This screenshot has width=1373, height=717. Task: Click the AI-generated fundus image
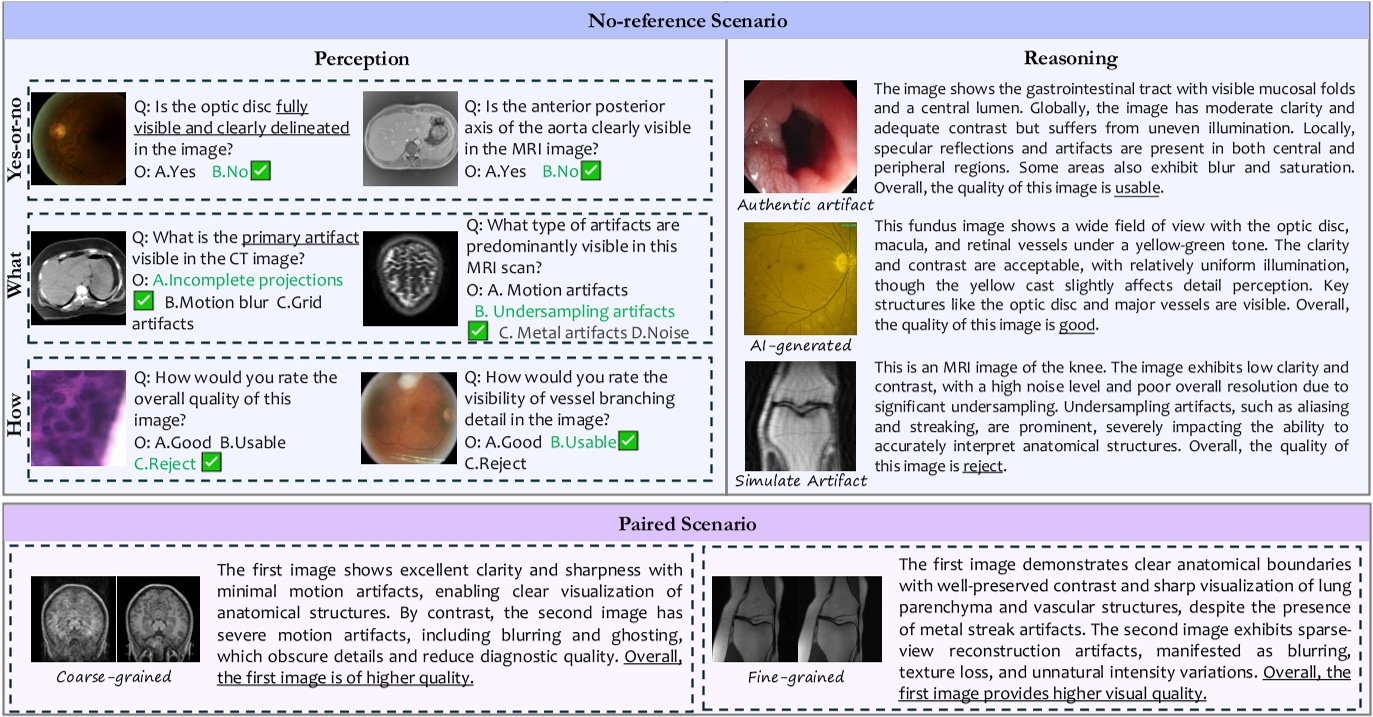(x=800, y=278)
